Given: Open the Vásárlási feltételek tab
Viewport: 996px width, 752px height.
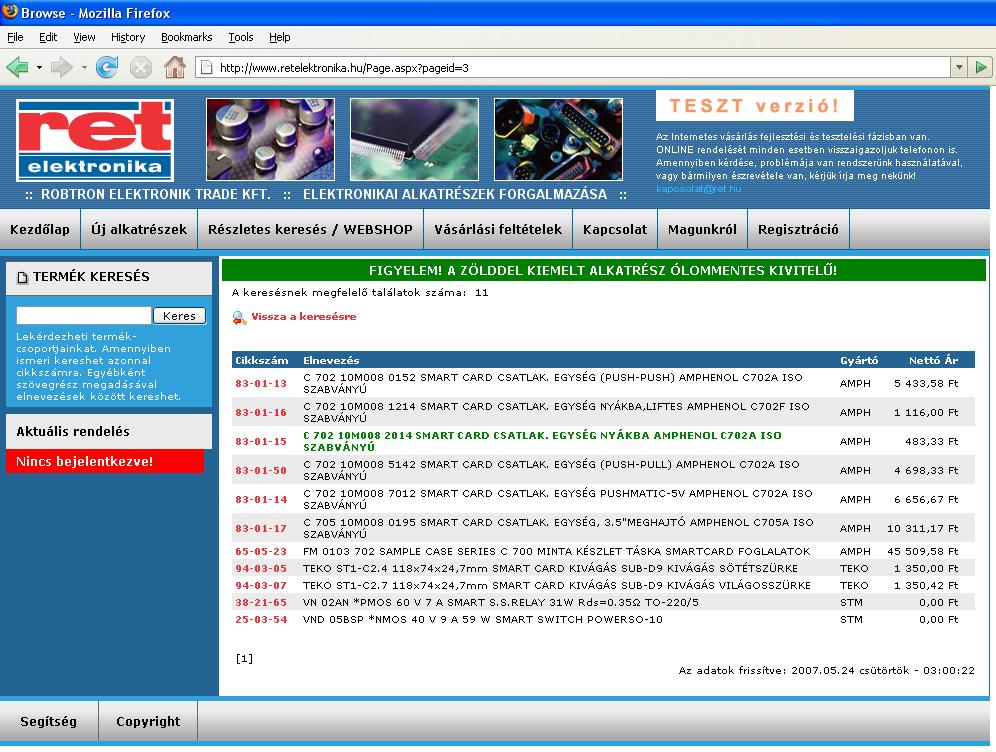Looking at the screenshot, I should coord(498,229).
